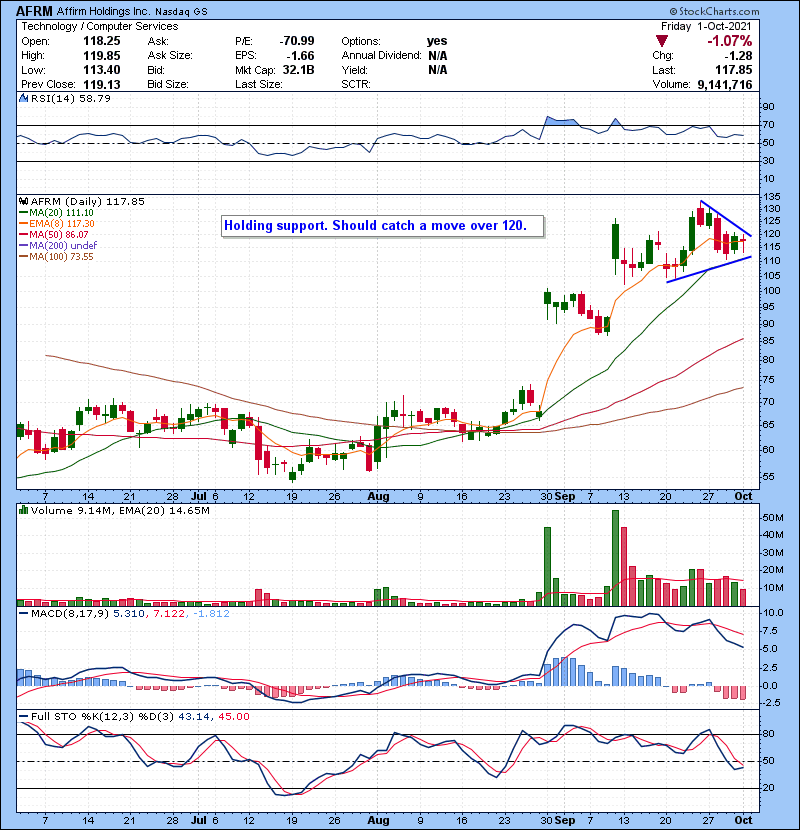Viewport: 800px width, 830px height.
Task: Click the 135 price axis label
Action: pos(771,197)
